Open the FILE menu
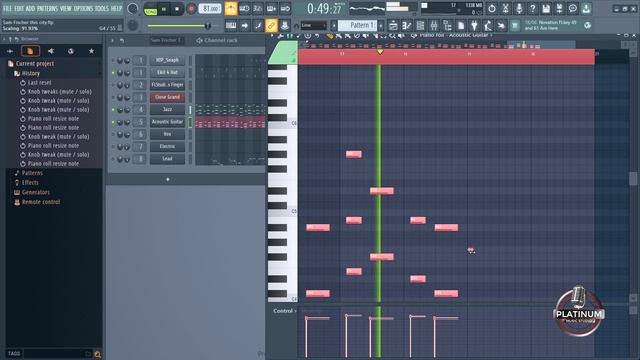 (x=7, y=8)
